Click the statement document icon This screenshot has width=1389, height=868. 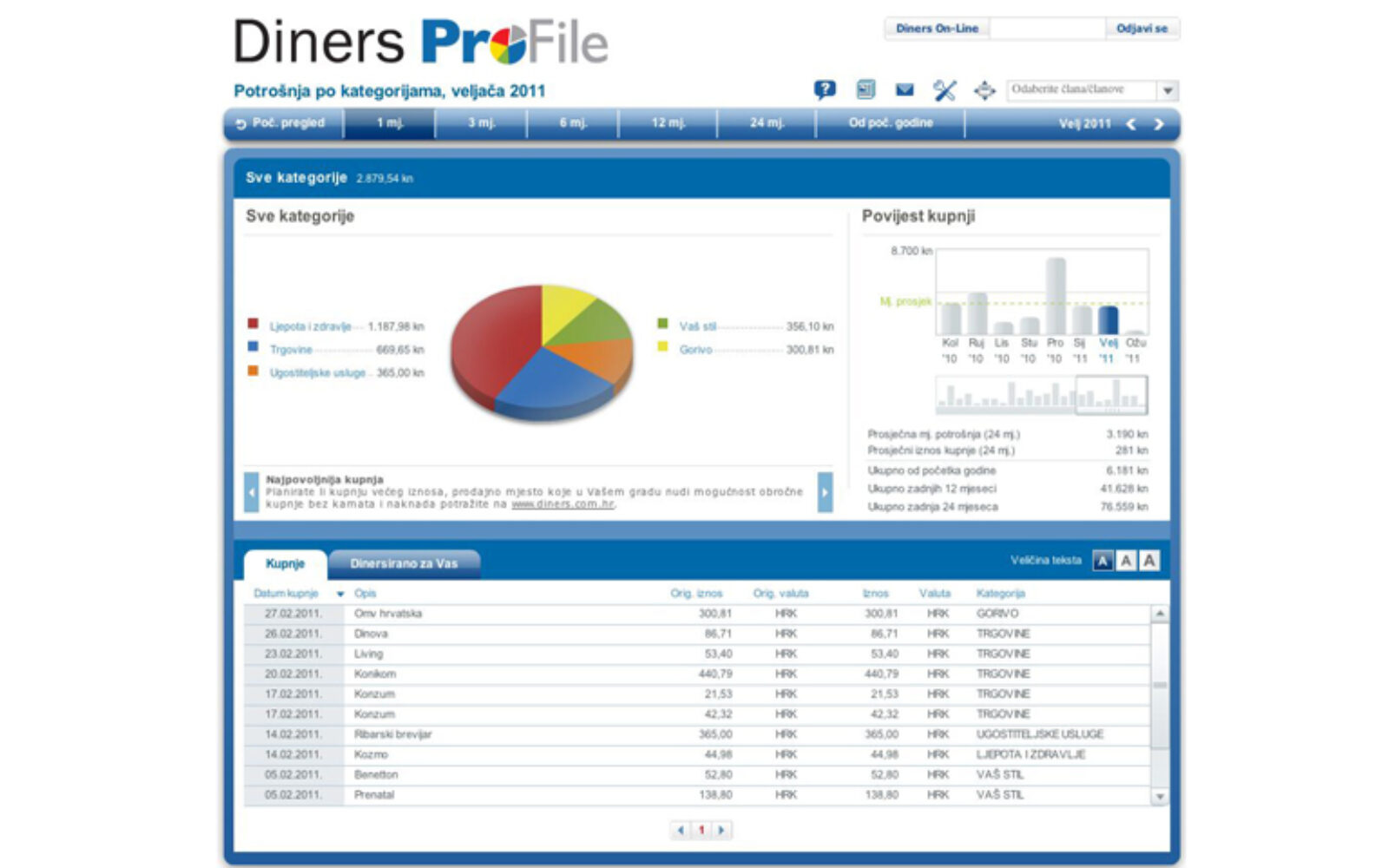coord(865,89)
